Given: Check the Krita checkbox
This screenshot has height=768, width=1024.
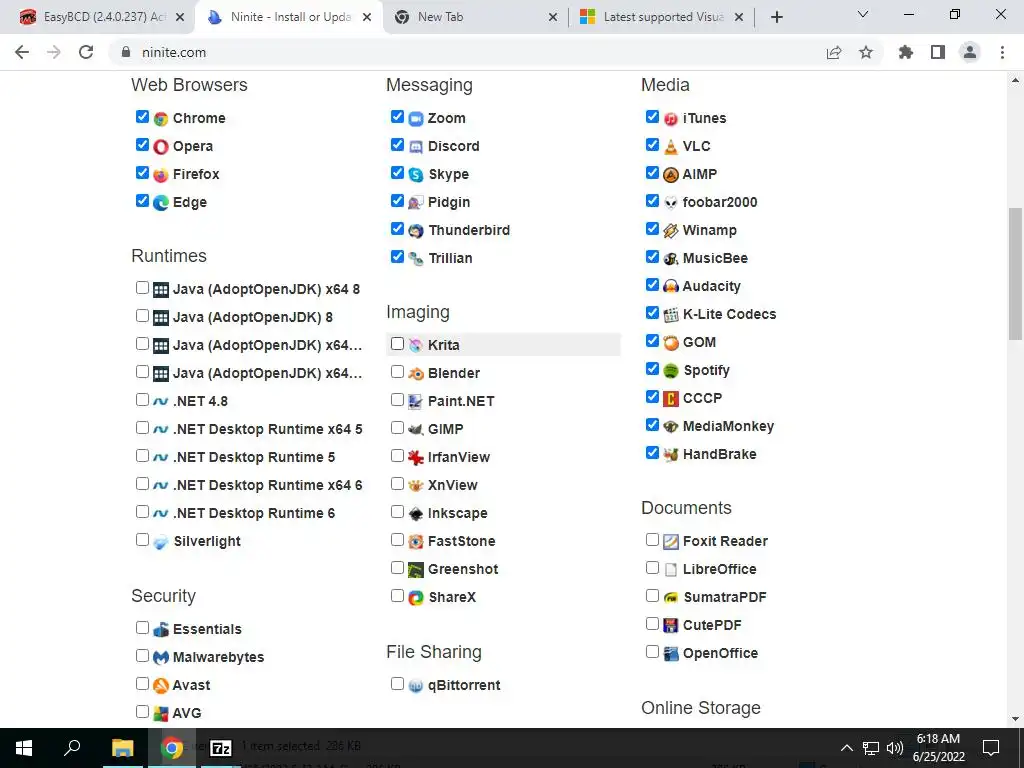Looking at the screenshot, I should pos(397,344).
